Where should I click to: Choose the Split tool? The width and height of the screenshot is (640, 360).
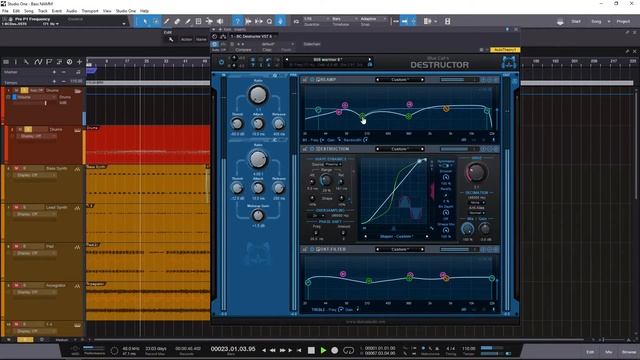point(166,21)
